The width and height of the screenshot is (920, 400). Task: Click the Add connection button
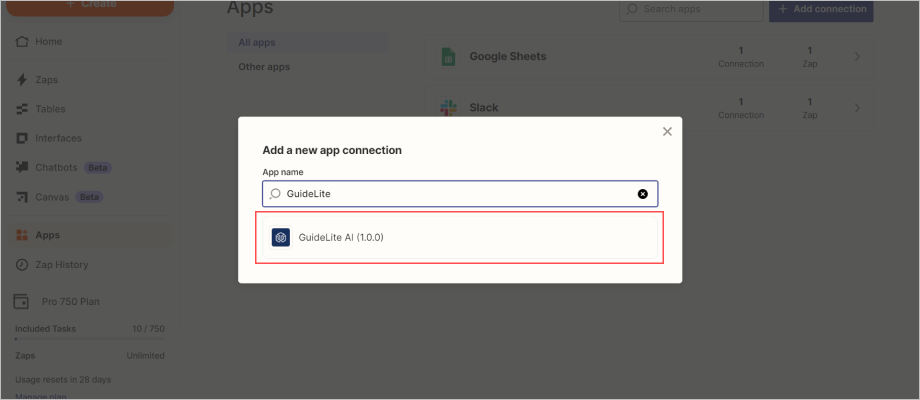click(x=821, y=9)
